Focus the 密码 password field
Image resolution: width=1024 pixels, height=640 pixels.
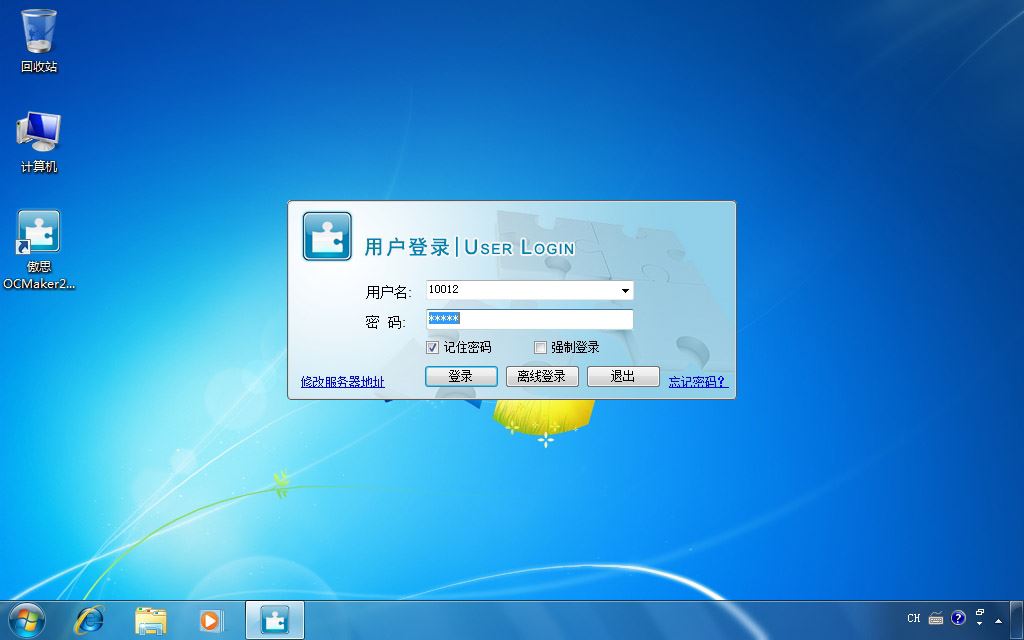[530, 319]
